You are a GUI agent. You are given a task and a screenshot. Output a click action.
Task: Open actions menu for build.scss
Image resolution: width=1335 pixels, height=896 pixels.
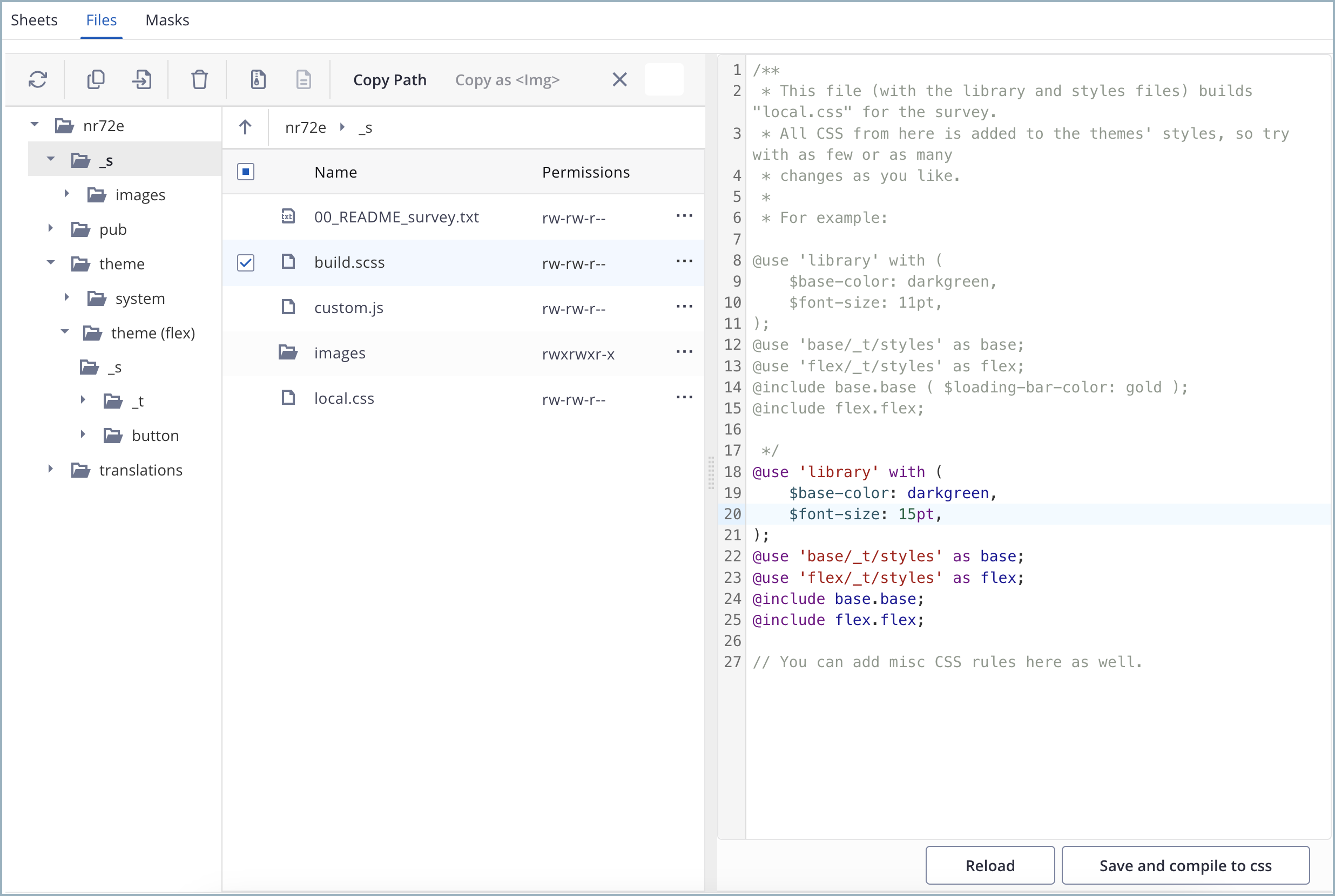pyautogui.click(x=684, y=261)
